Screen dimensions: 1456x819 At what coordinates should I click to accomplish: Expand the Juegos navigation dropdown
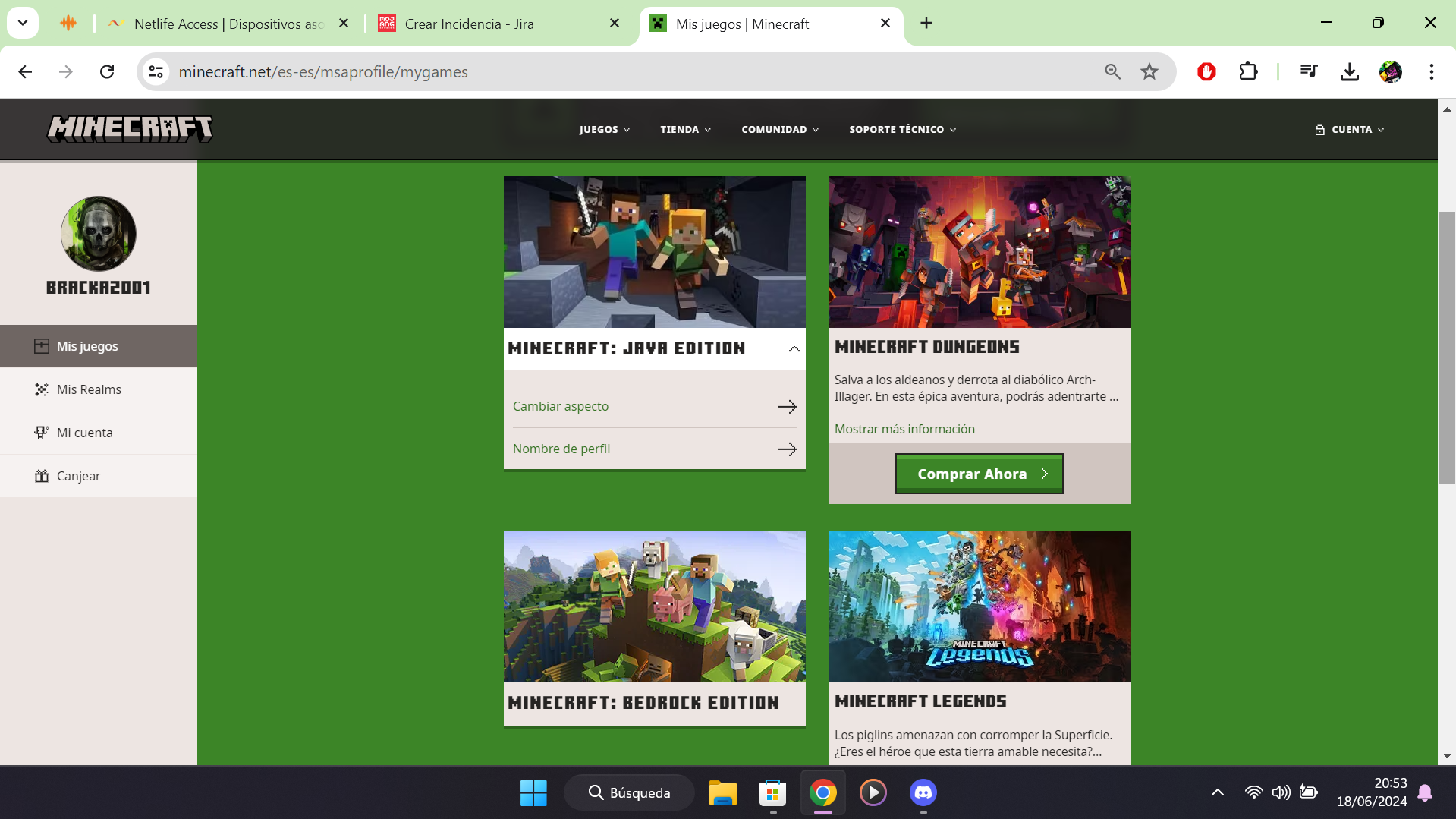(x=605, y=130)
